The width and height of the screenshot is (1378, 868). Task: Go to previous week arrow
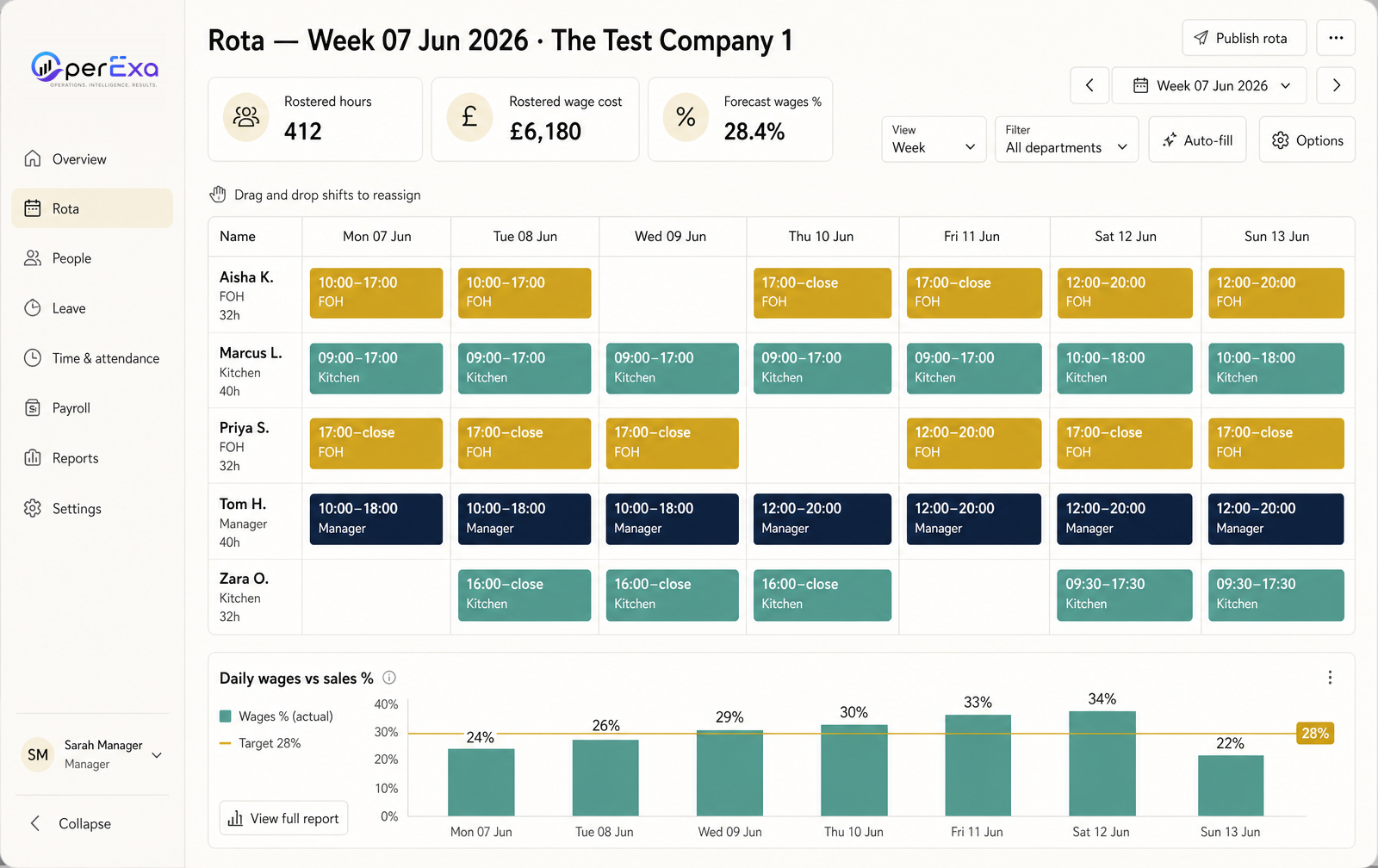click(1089, 85)
